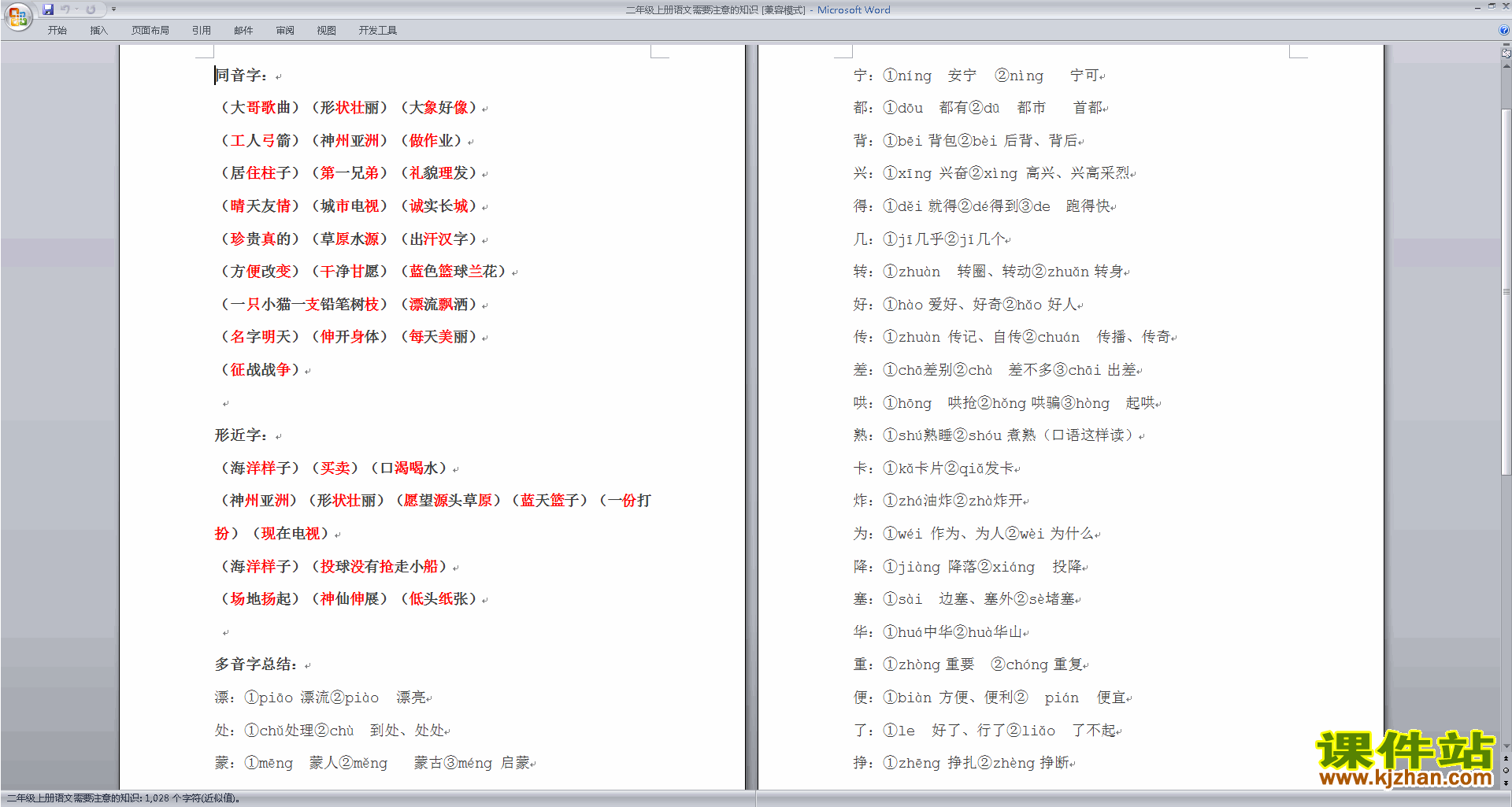This screenshot has width=1512, height=807.
Task: Click the line starting with 漂：①piāo
Action: (322, 698)
